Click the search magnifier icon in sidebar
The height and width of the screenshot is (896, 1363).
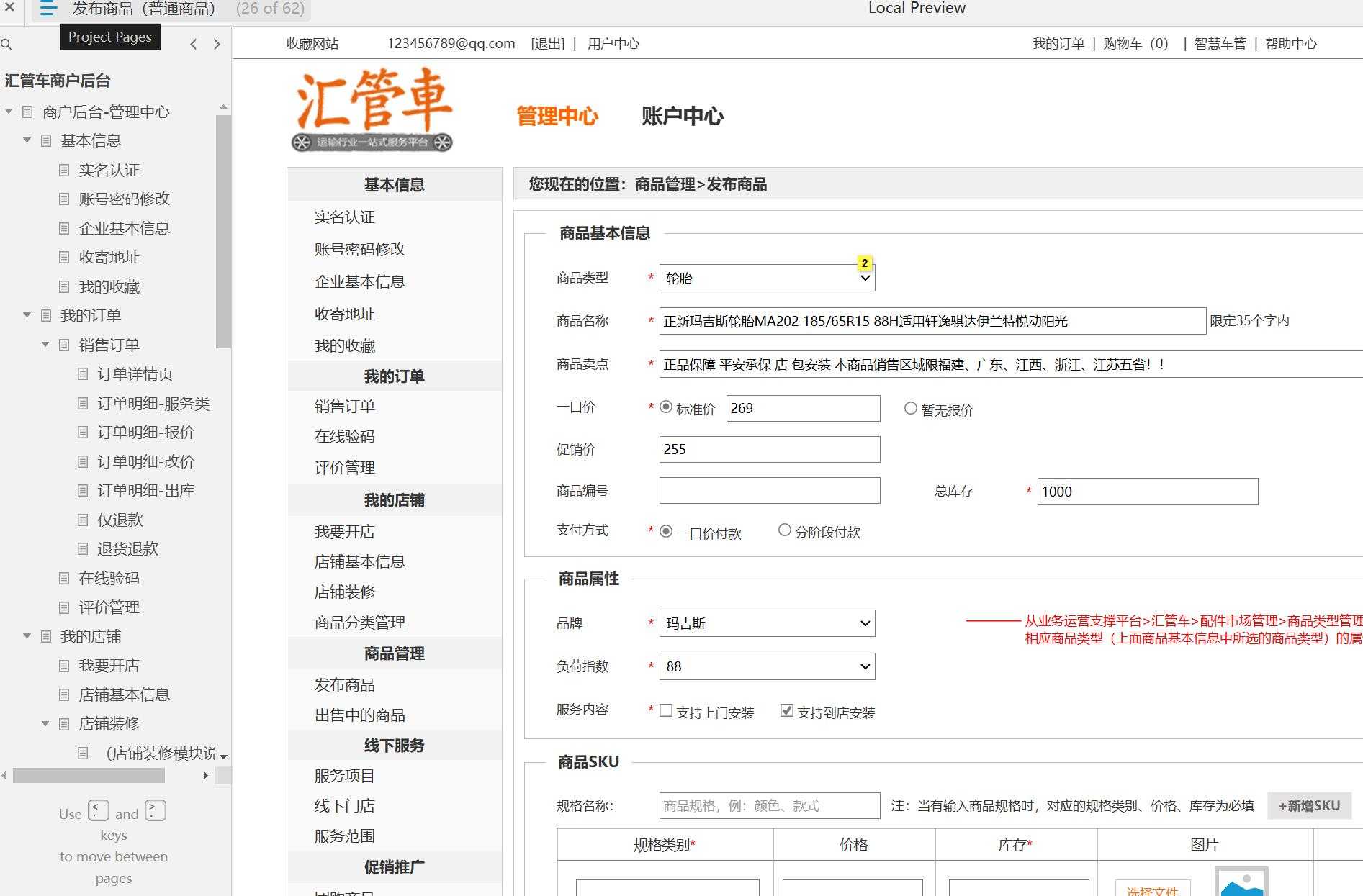pyautogui.click(x=6, y=45)
